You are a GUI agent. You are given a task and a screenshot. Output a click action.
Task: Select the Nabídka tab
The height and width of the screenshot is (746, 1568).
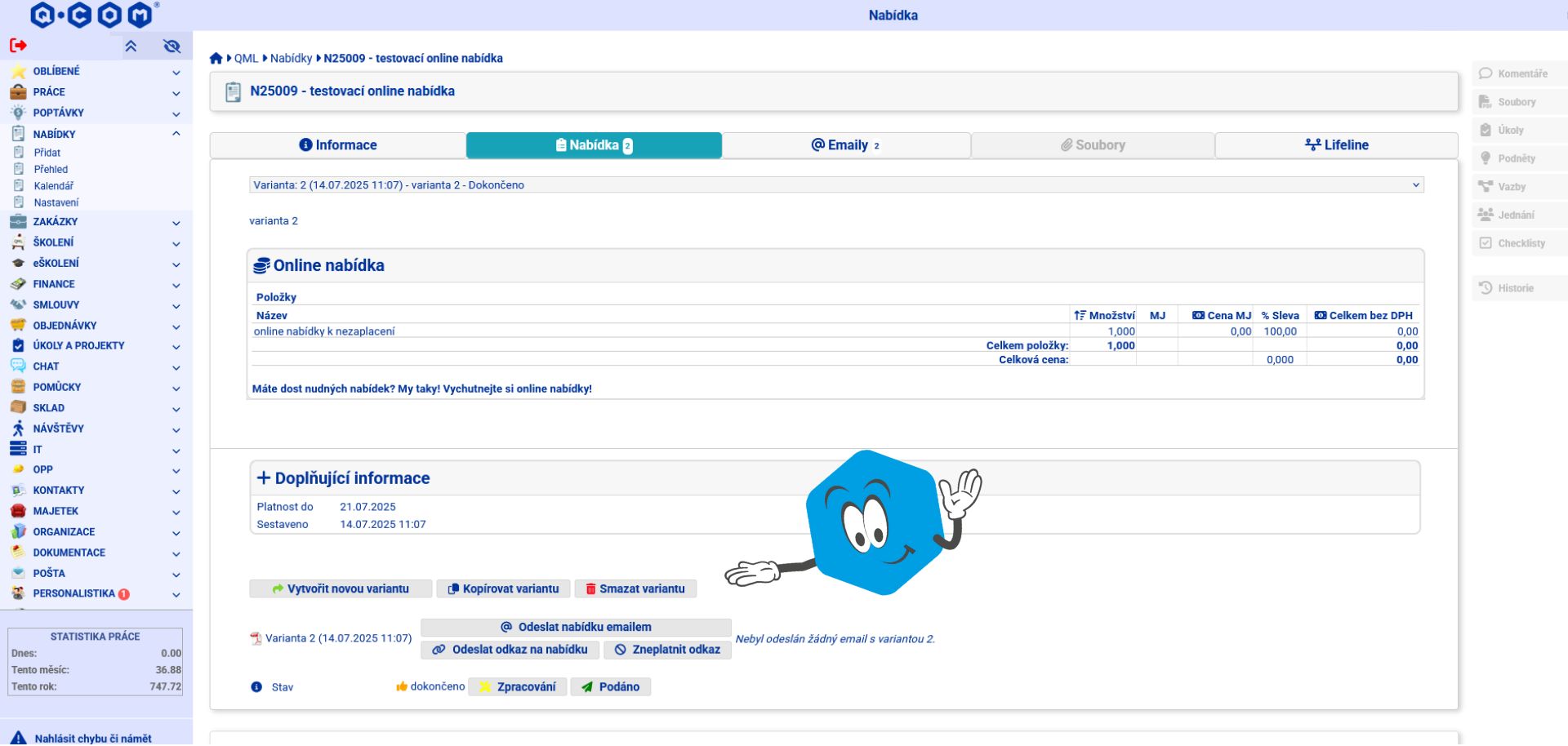[594, 145]
